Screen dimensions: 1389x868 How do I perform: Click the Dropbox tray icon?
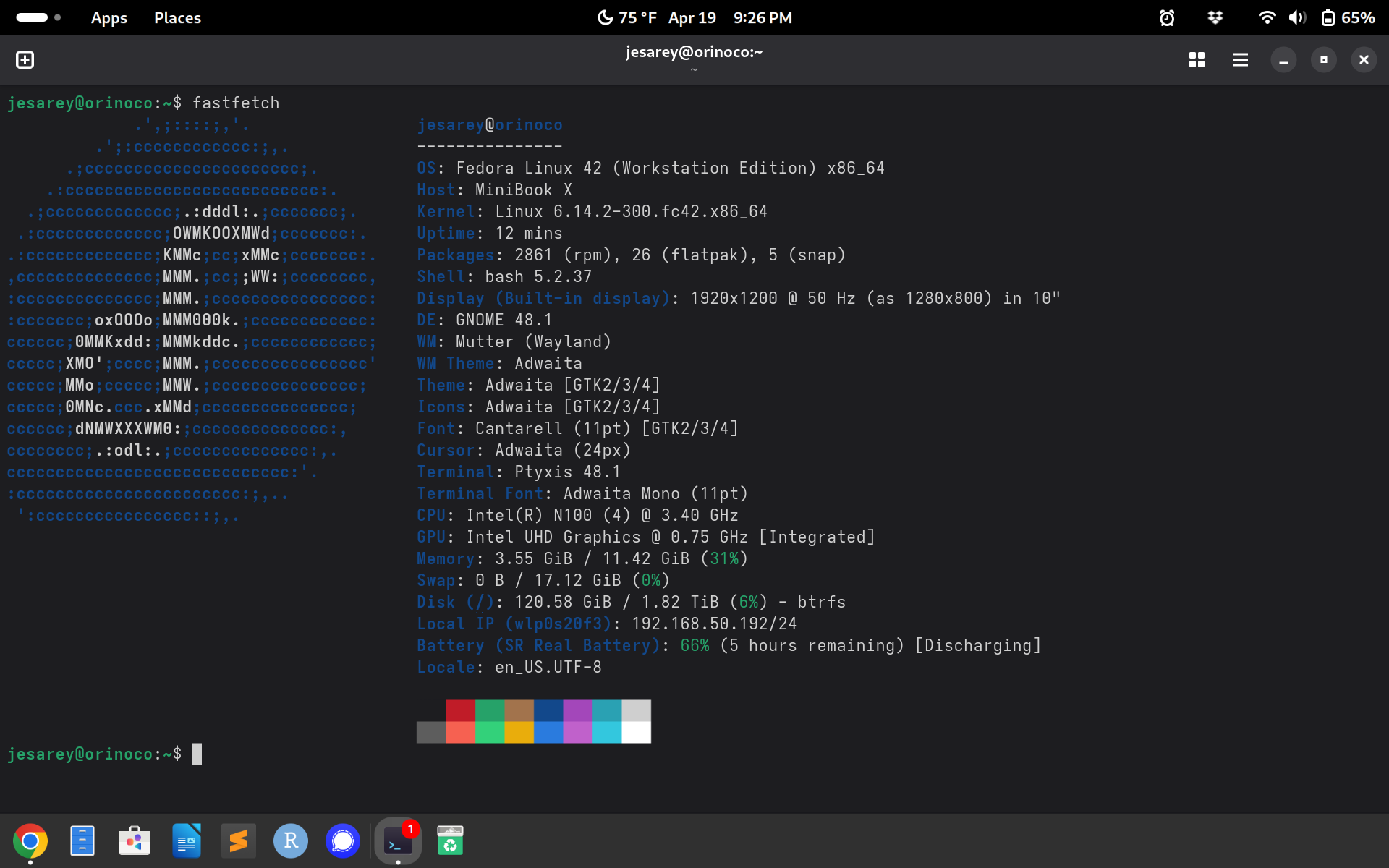1215,17
